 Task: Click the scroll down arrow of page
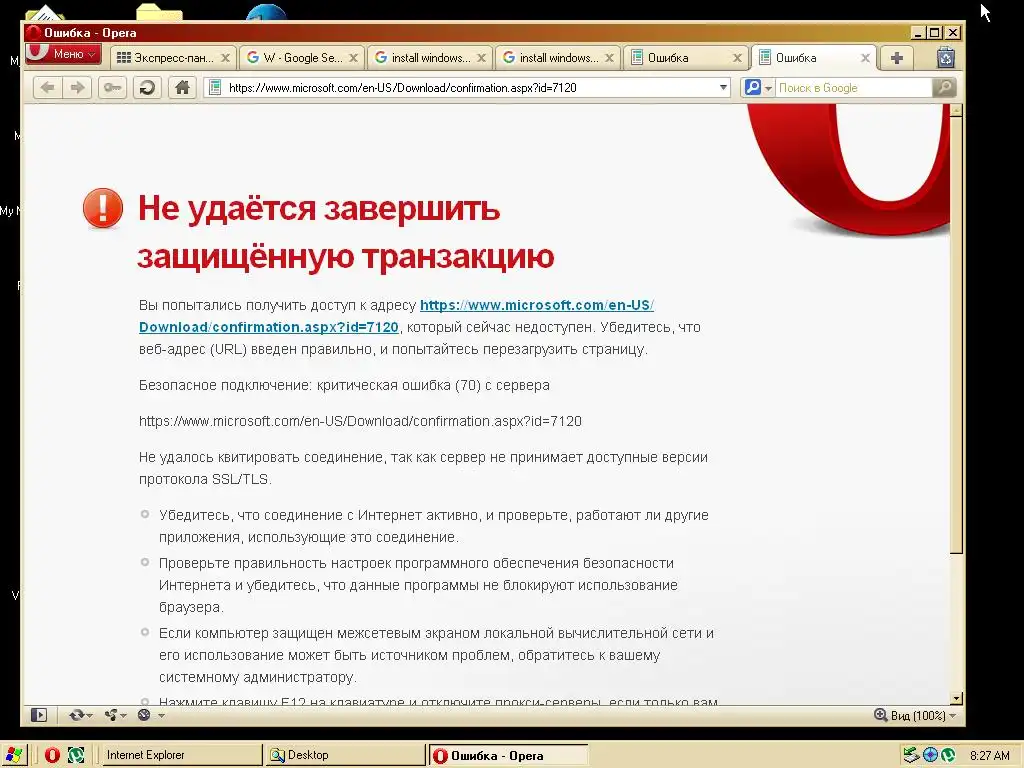(x=956, y=698)
